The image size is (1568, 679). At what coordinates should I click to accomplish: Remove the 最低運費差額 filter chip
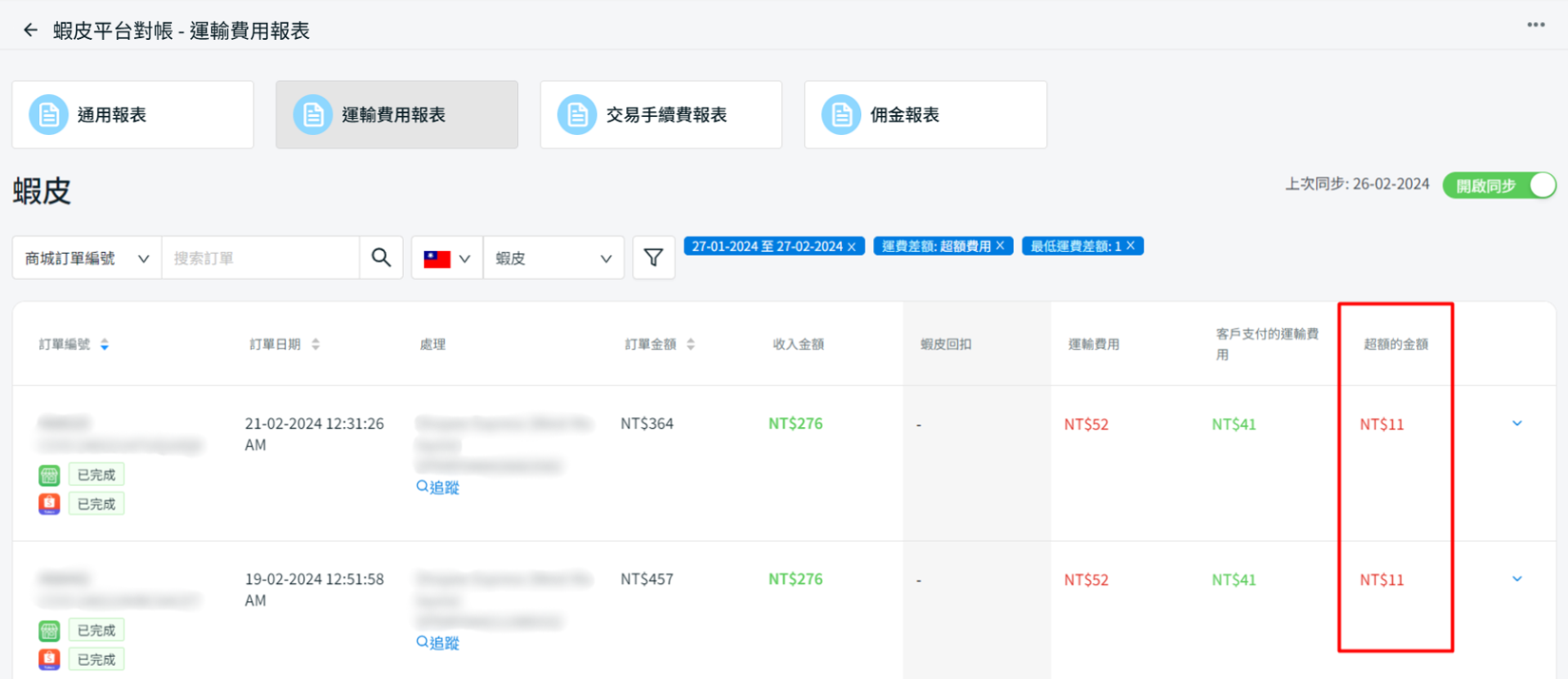(x=1131, y=246)
